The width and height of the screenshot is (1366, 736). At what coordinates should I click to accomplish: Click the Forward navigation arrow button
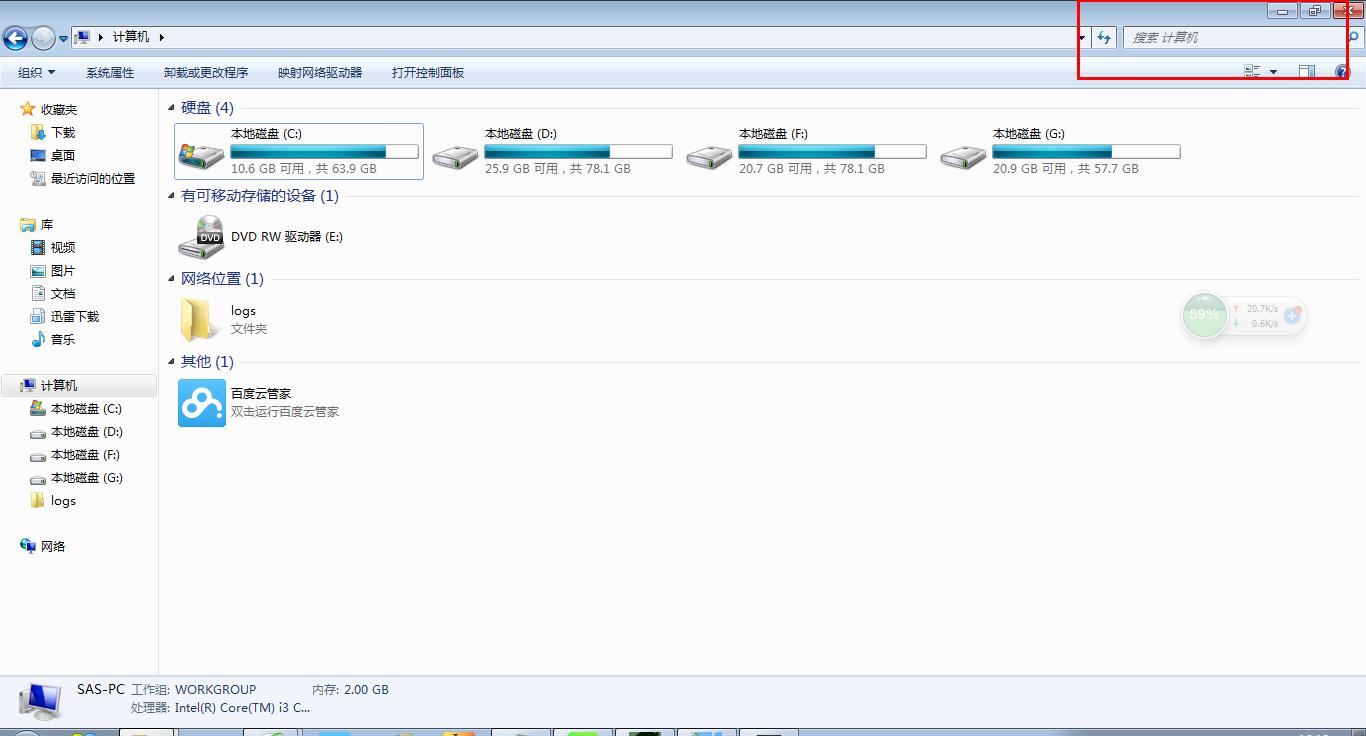[x=43, y=38]
